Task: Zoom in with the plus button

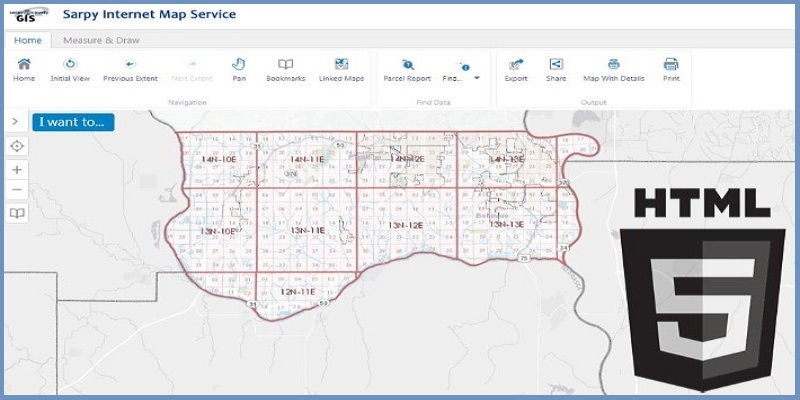Action: (17, 169)
